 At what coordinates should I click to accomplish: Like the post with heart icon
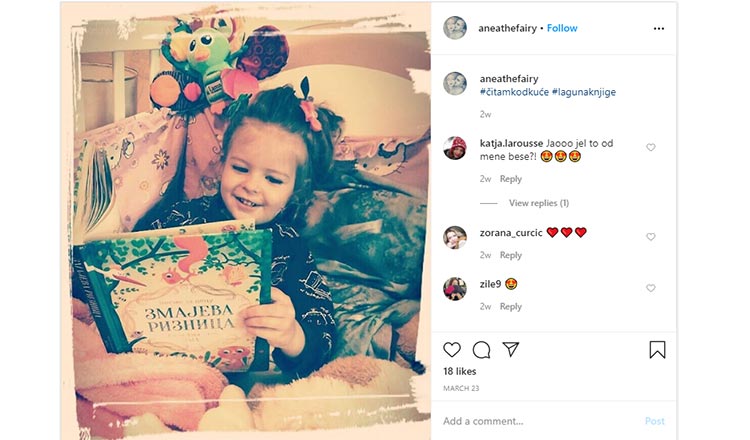[452, 350]
